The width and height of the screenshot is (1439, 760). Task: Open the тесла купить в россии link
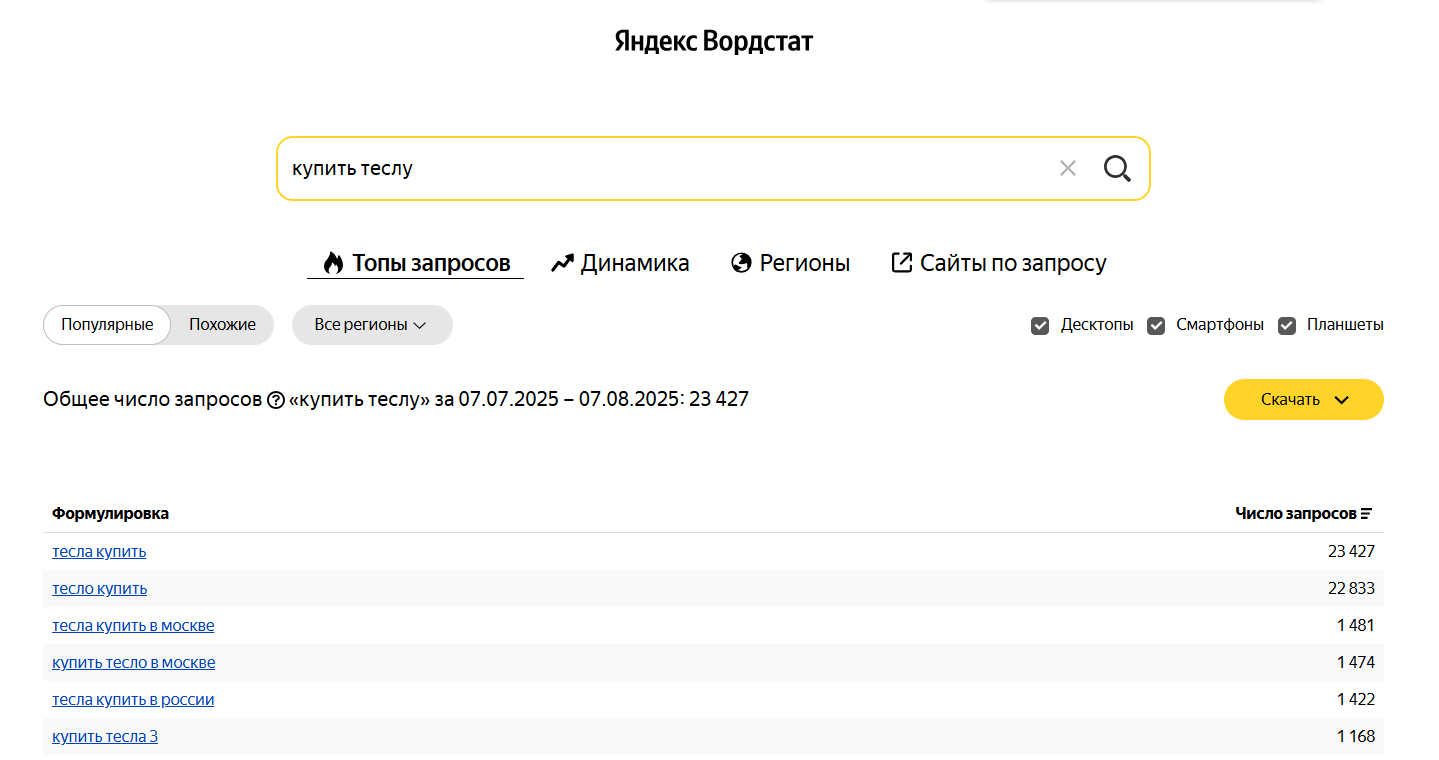tap(133, 700)
